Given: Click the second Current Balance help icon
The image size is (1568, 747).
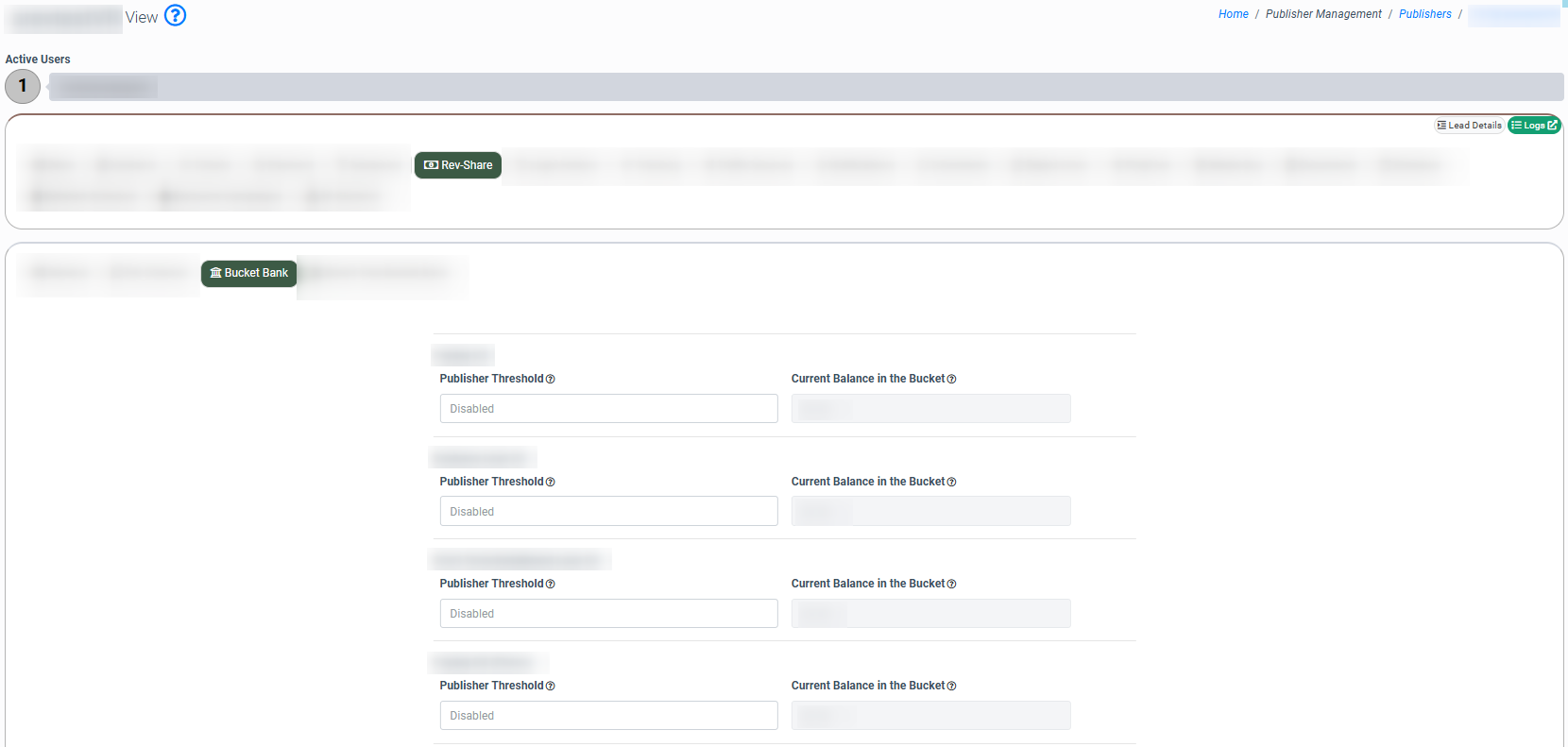Looking at the screenshot, I should 951,483.
